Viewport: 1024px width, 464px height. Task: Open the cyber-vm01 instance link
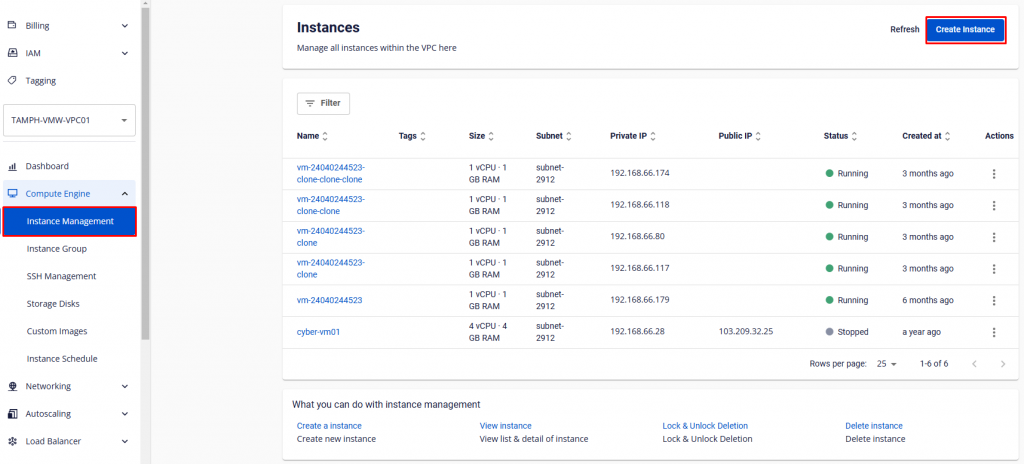(319, 332)
